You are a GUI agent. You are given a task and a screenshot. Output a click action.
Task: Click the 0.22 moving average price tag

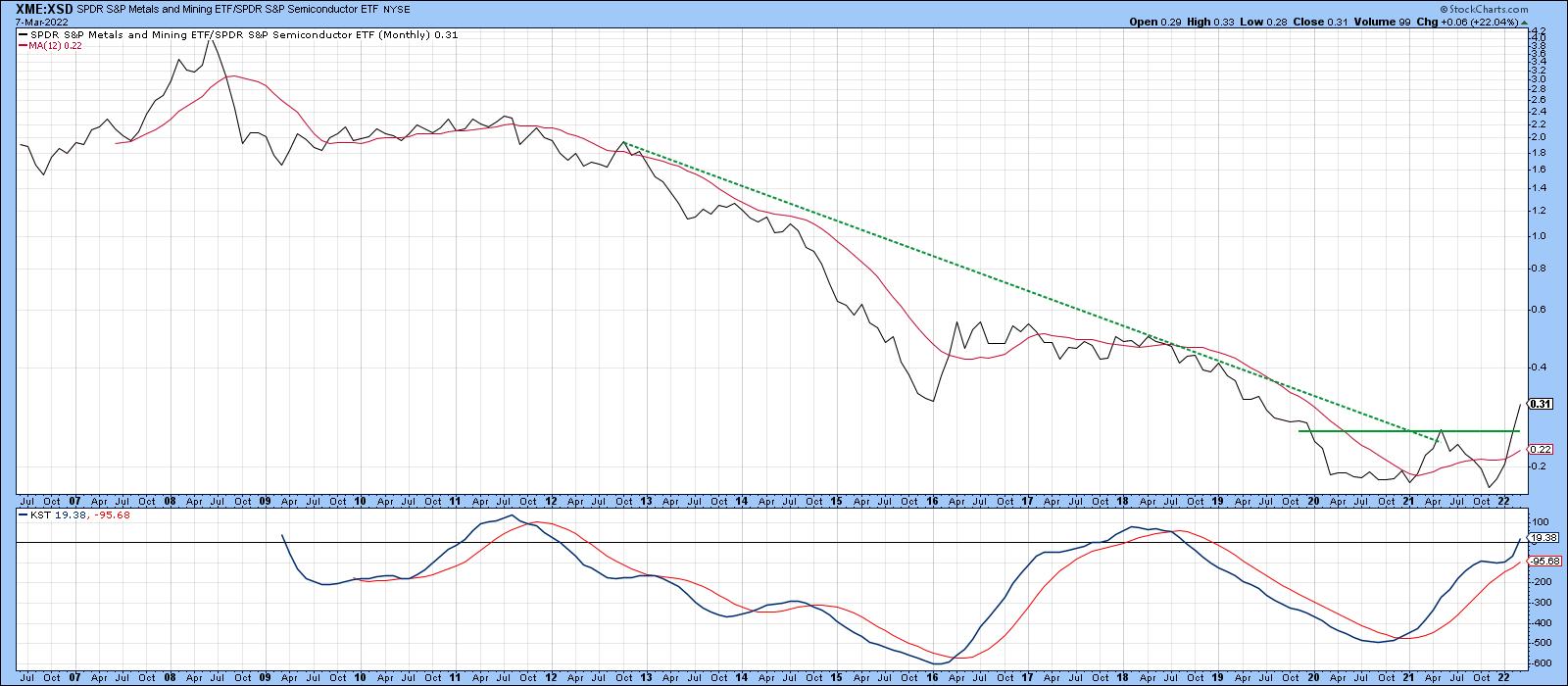pyautogui.click(x=1540, y=449)
